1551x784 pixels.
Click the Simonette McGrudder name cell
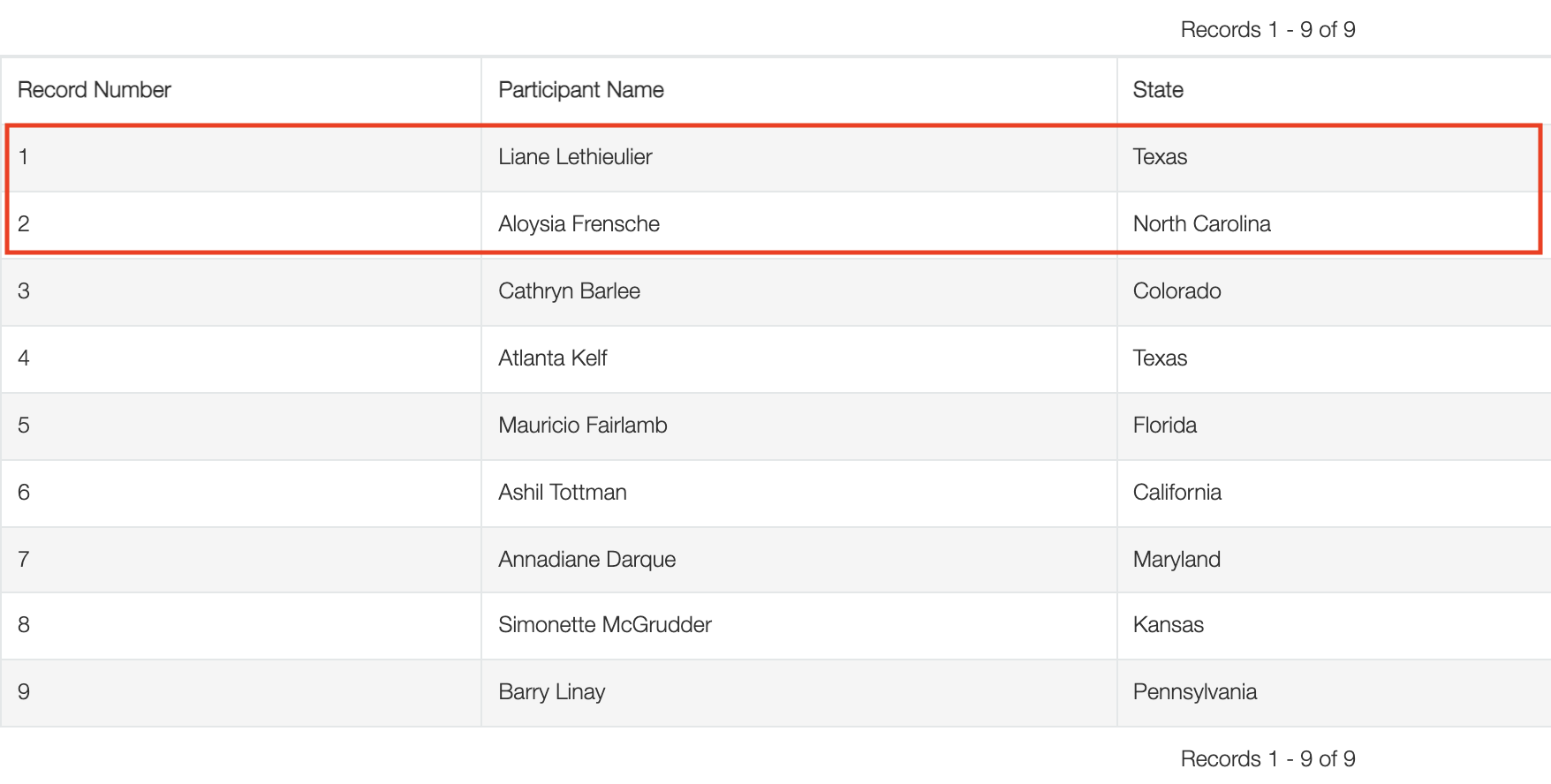pos(604,625)
